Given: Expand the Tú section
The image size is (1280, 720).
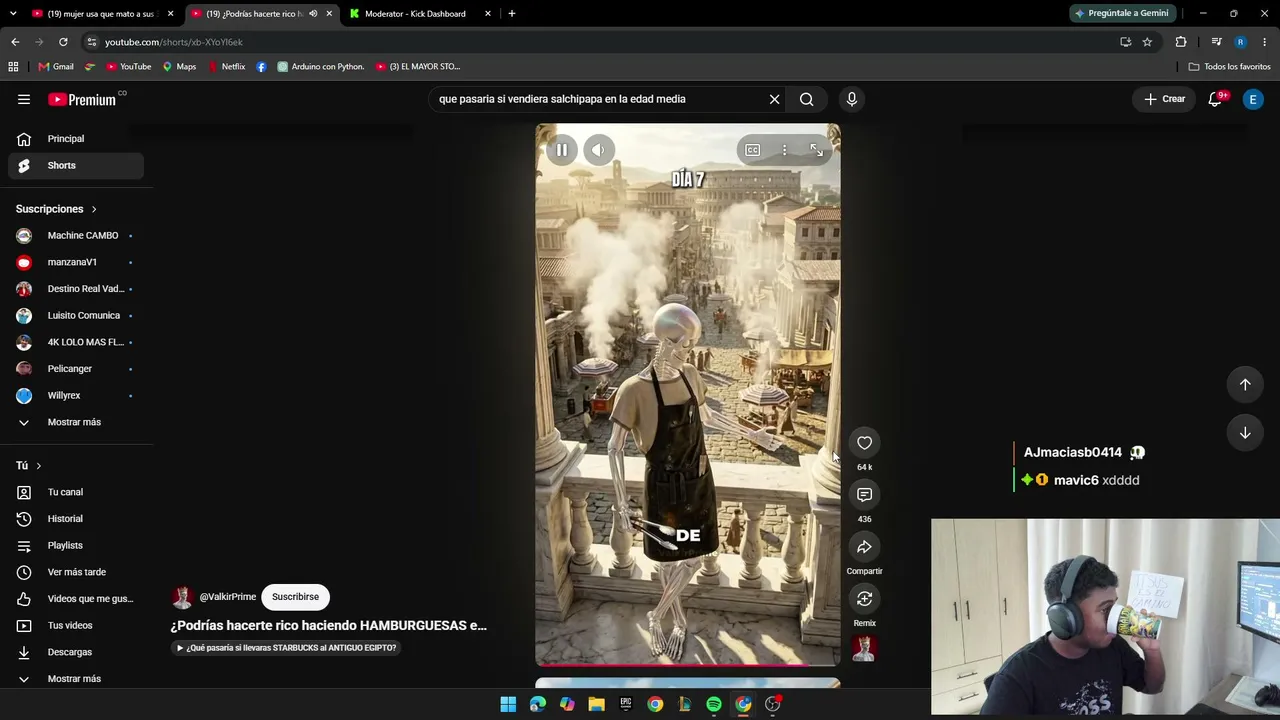Looking at the screenshot, I should pos(29,466).
